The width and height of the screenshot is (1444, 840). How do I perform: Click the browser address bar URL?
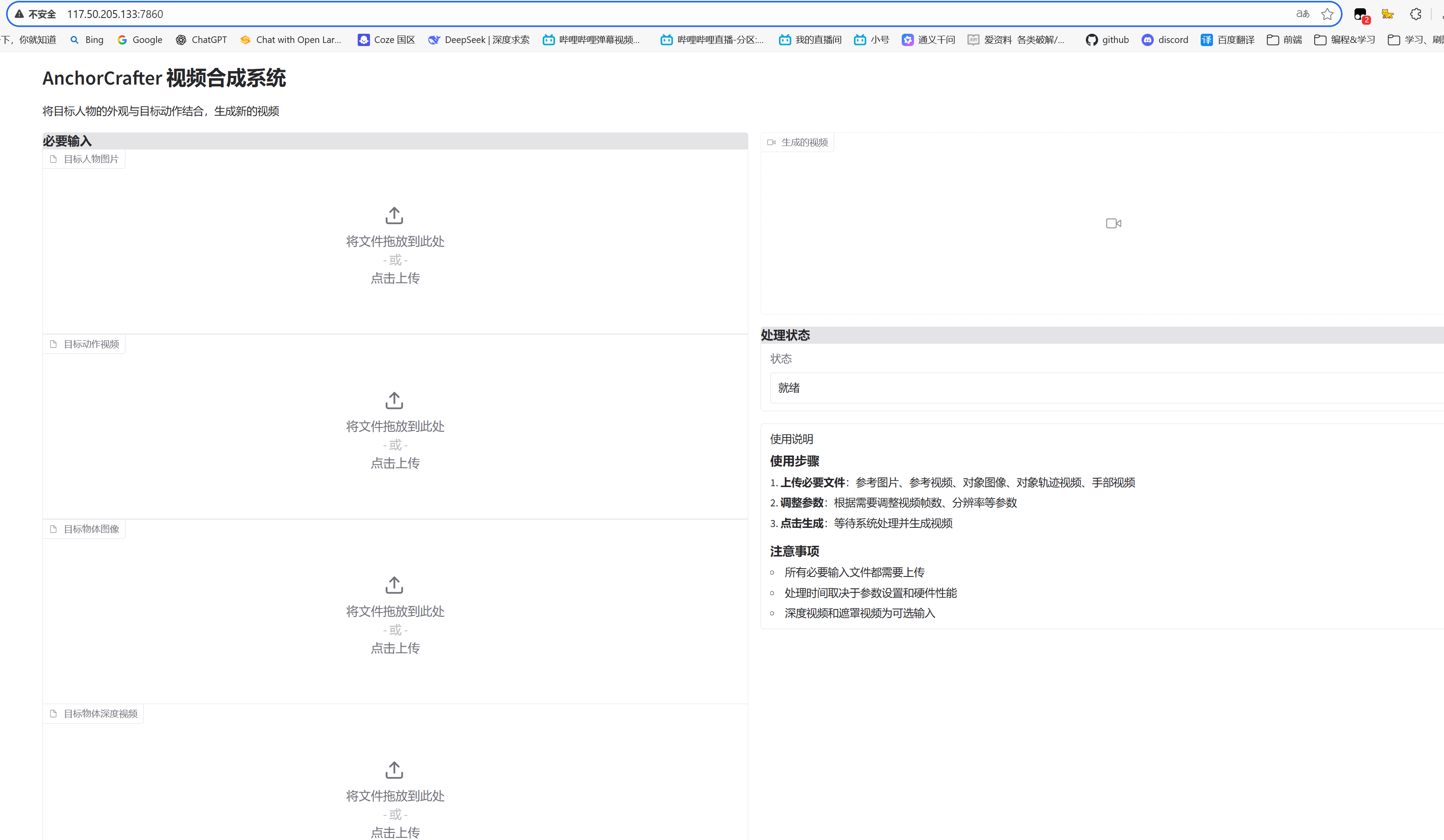[115, 14]
